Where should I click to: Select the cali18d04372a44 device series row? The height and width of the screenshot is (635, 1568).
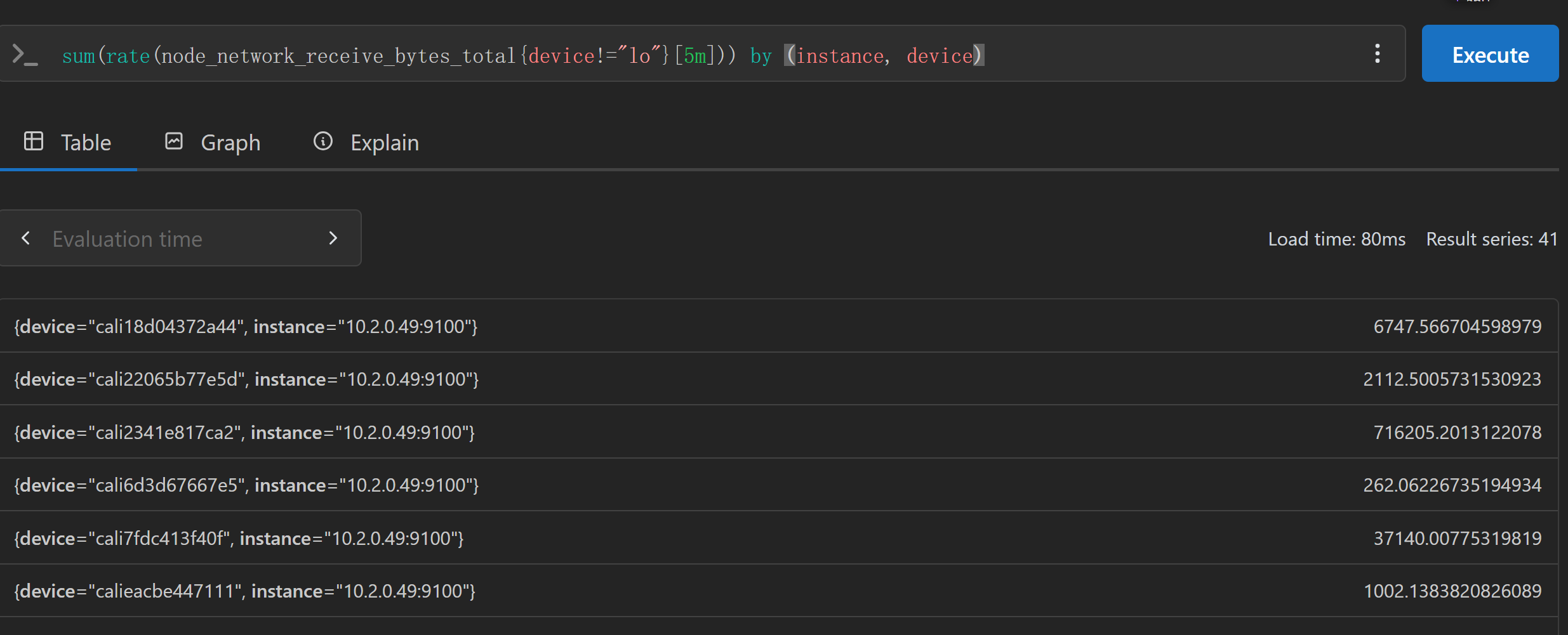click(779, 326)
